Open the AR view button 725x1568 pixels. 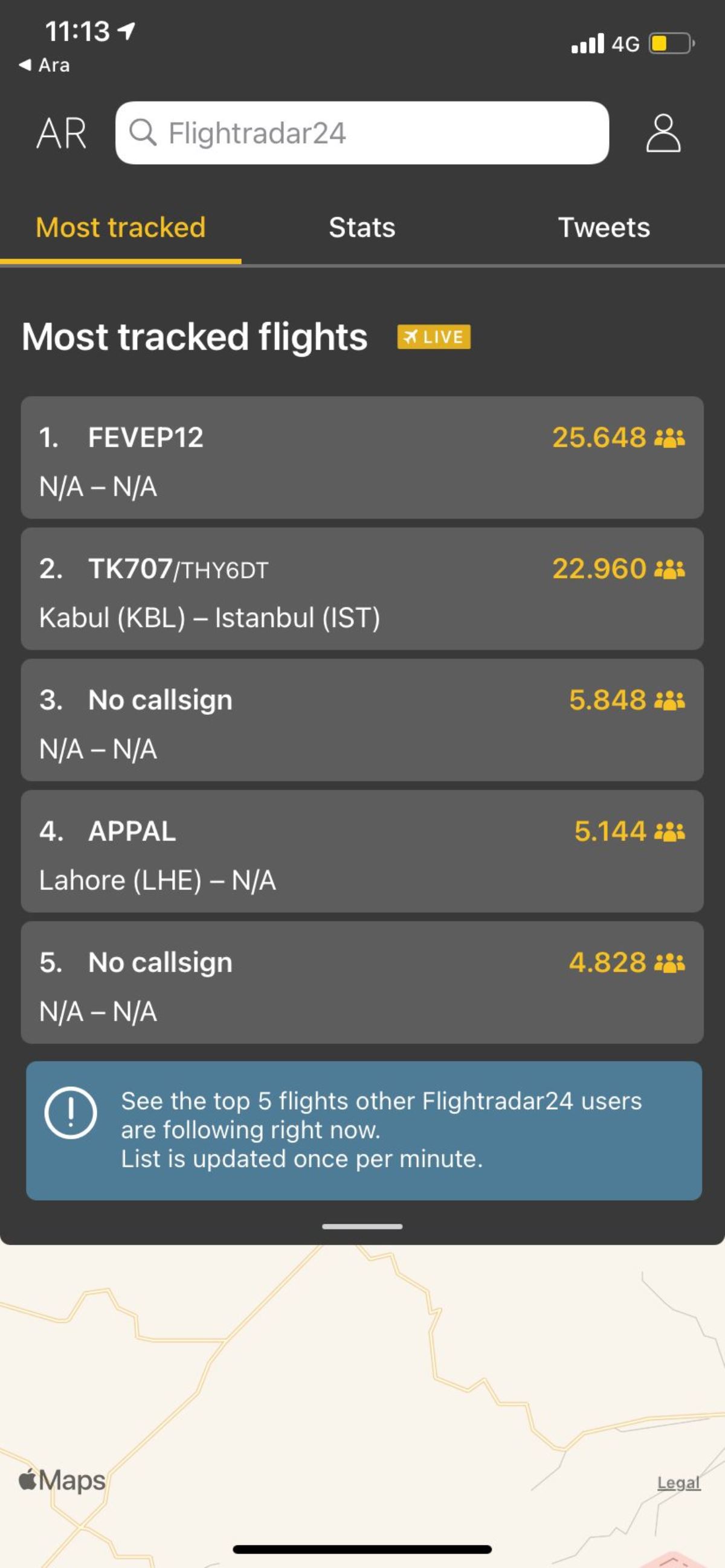click(61, 133)
